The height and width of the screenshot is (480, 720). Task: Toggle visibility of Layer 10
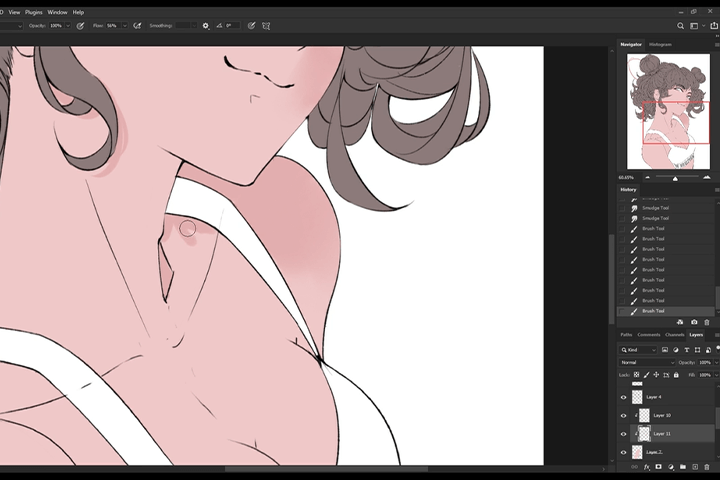click(624, 416)
